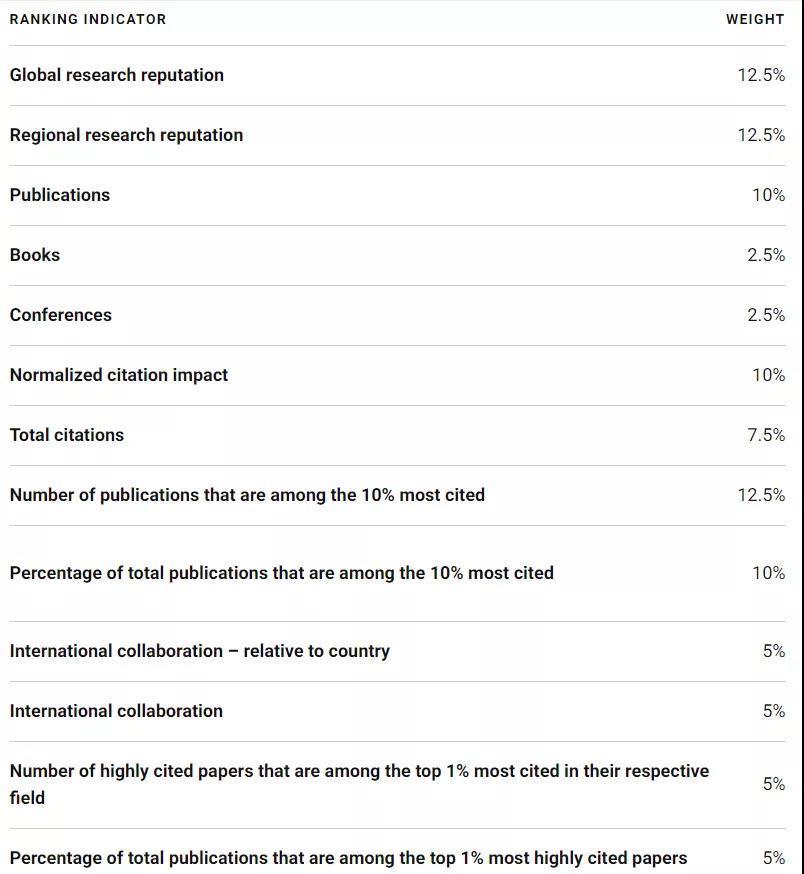
Task: Click the Ranking Indicator column header
Action: point(88,19)
